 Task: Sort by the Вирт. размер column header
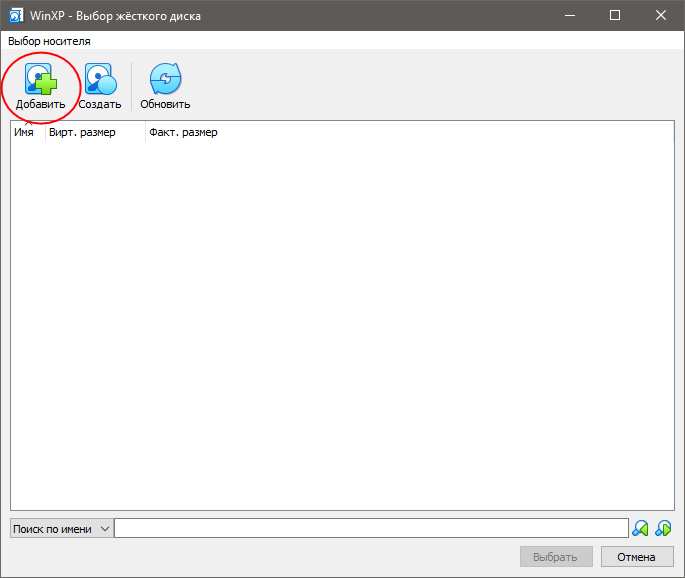95,132
